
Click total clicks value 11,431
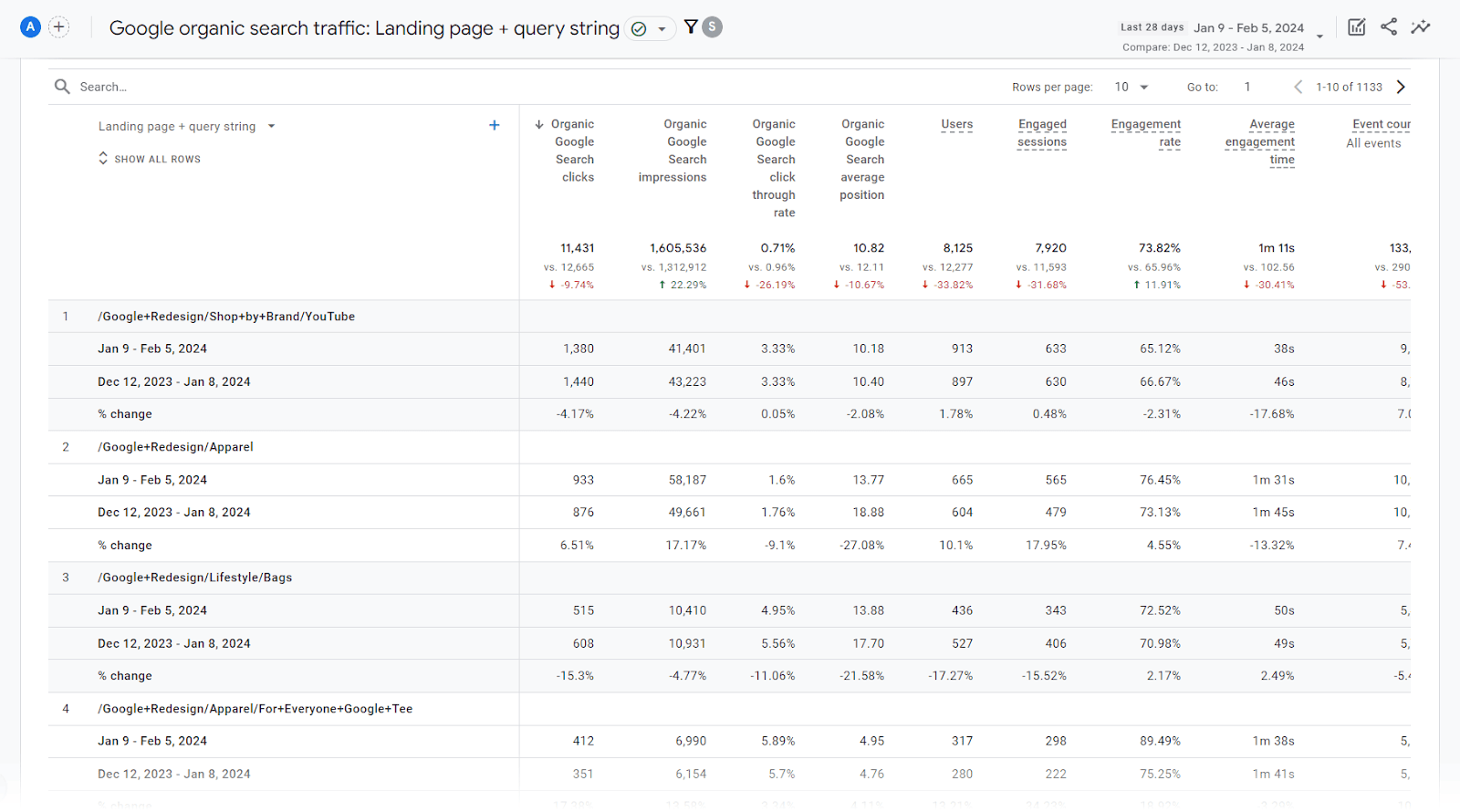(x=578, y=248)
